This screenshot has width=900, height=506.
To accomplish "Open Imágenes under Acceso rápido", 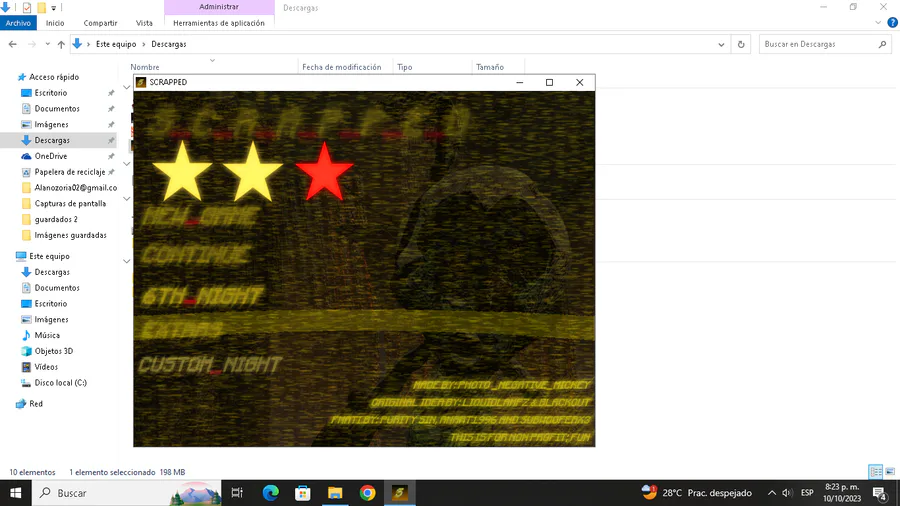I will click(51, 124).
